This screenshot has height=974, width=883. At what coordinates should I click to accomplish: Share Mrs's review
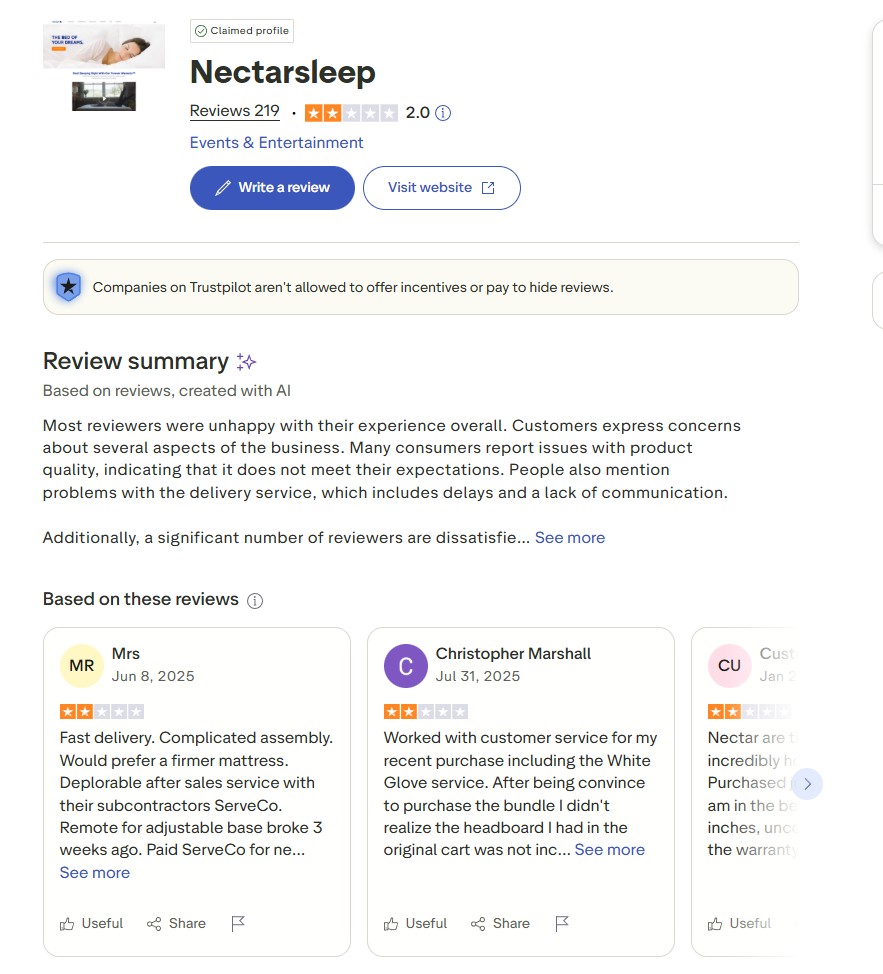click(176, 923)
